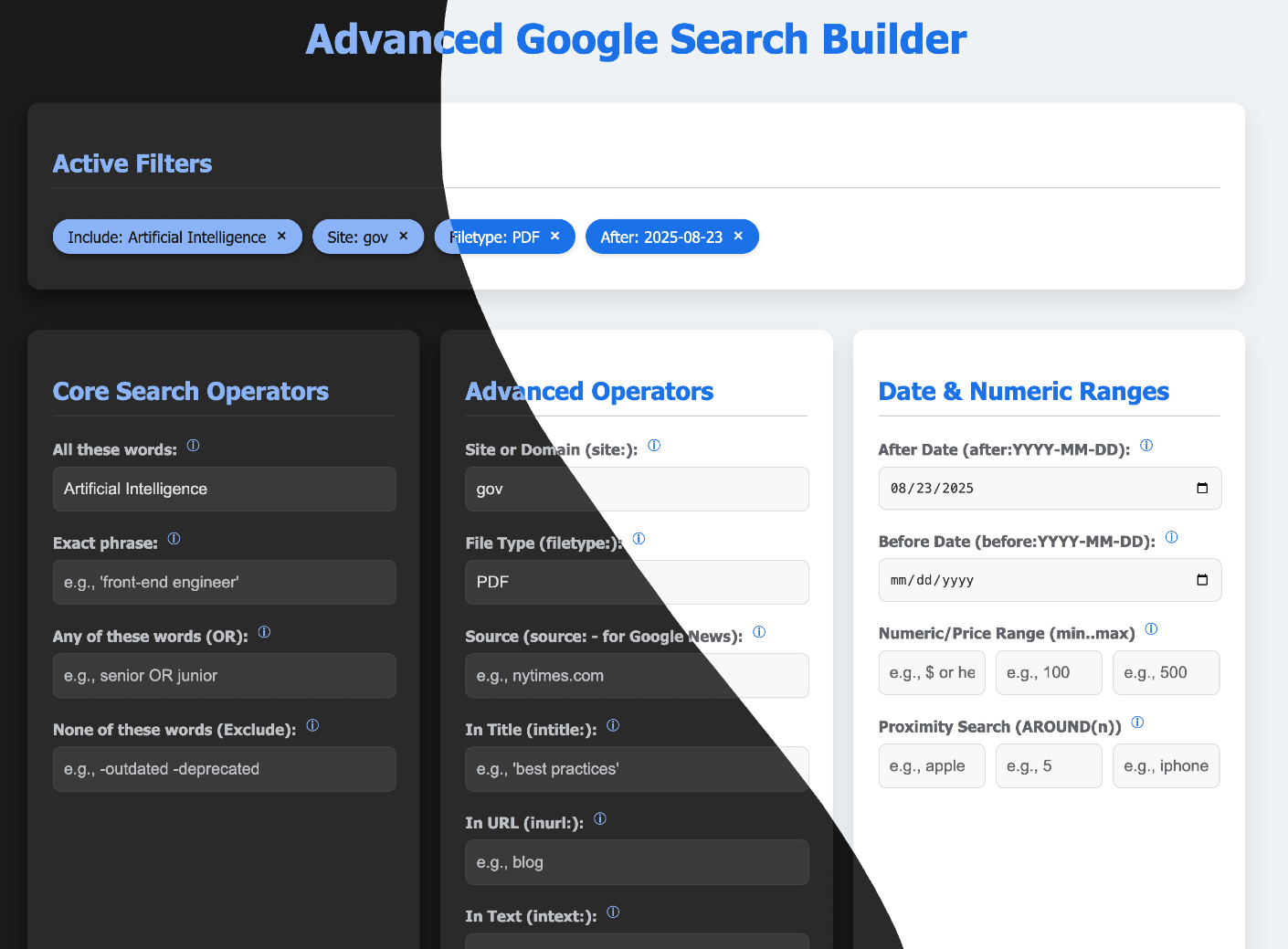Focus the numeric range unit input '$ or he'

pyautogui.click(x=932, y=672)
